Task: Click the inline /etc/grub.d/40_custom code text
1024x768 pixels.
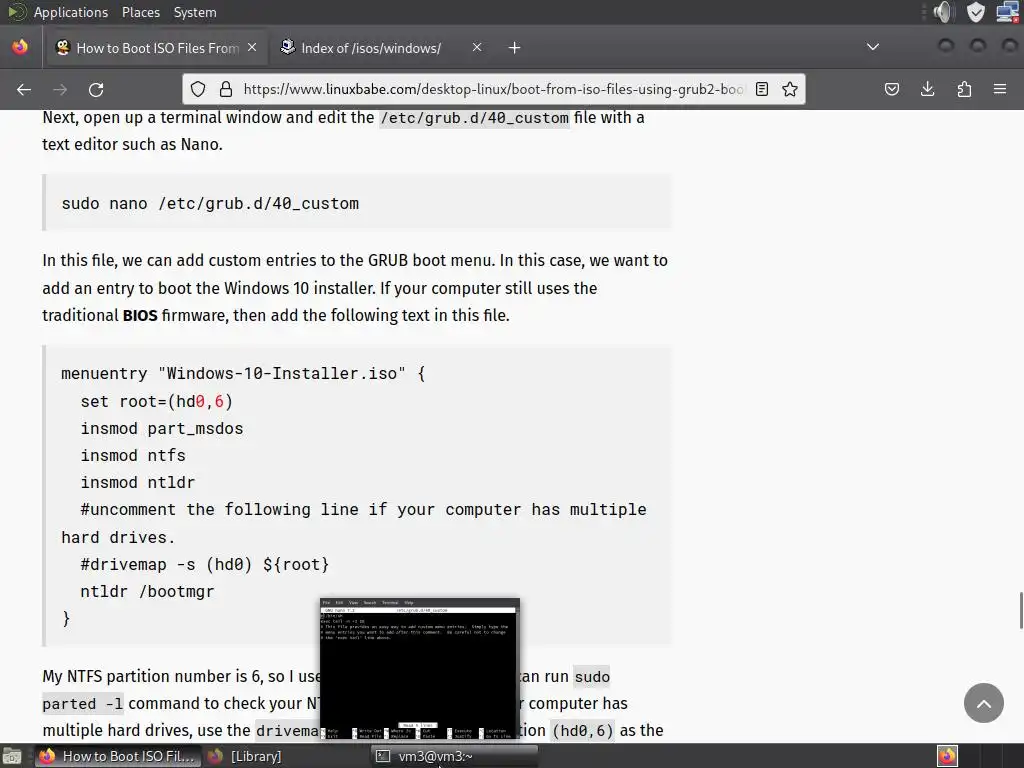Action: pyautogui.click(x=475, y=118)
